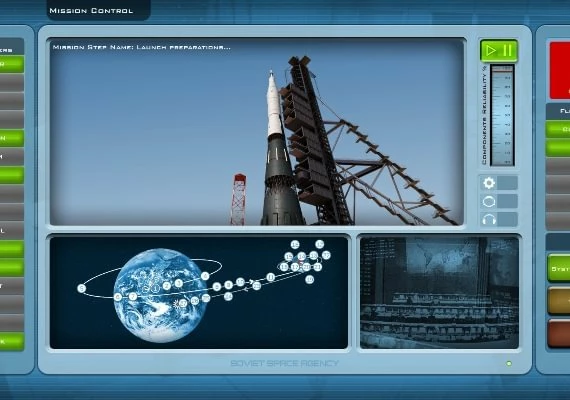Viewport: 570px width, 400px height.
Task: Click the rocket launch pad video view
Action: click(257, 132)
